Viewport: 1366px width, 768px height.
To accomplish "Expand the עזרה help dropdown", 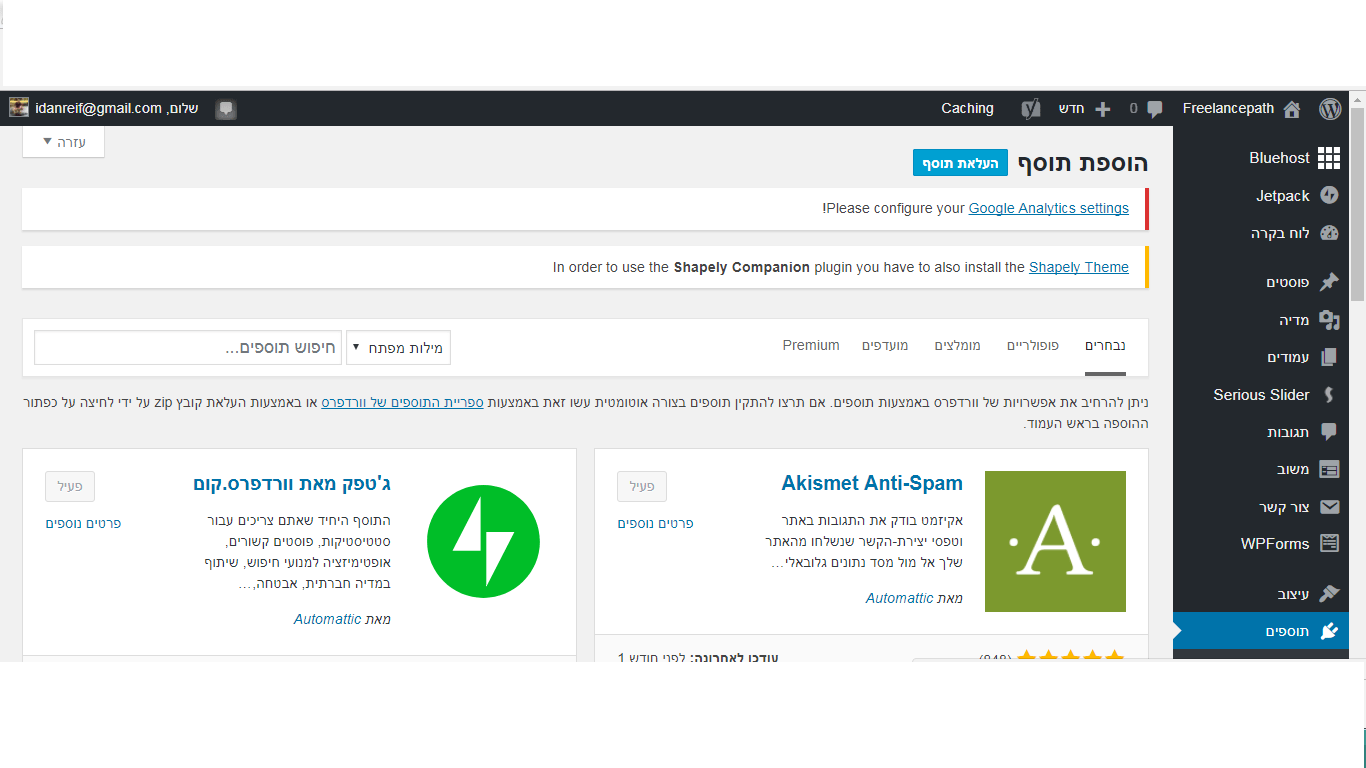I will (x=63, y=142).
